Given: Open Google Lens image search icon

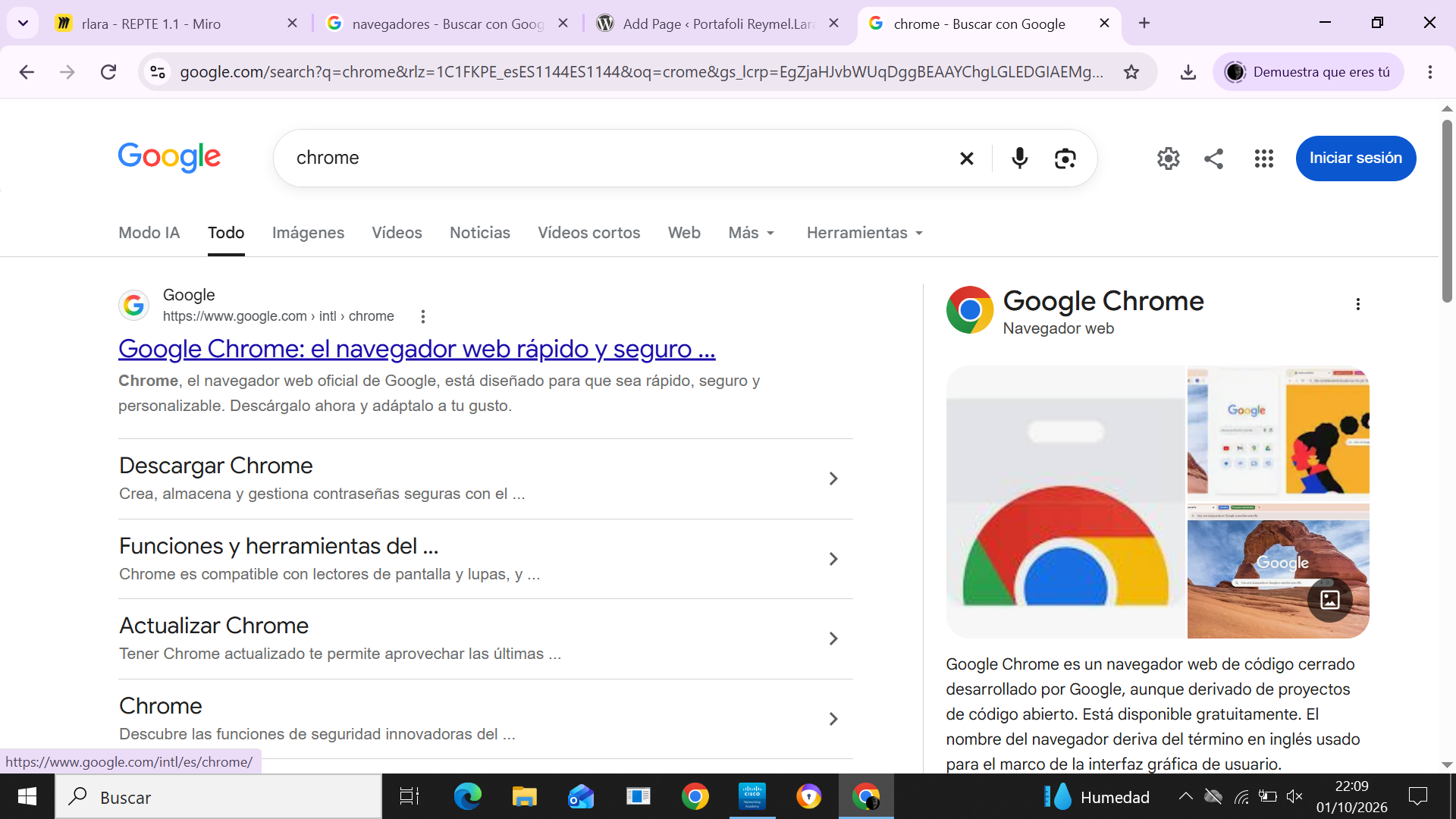Looking at the screenshot, I should pos(1065,158).
